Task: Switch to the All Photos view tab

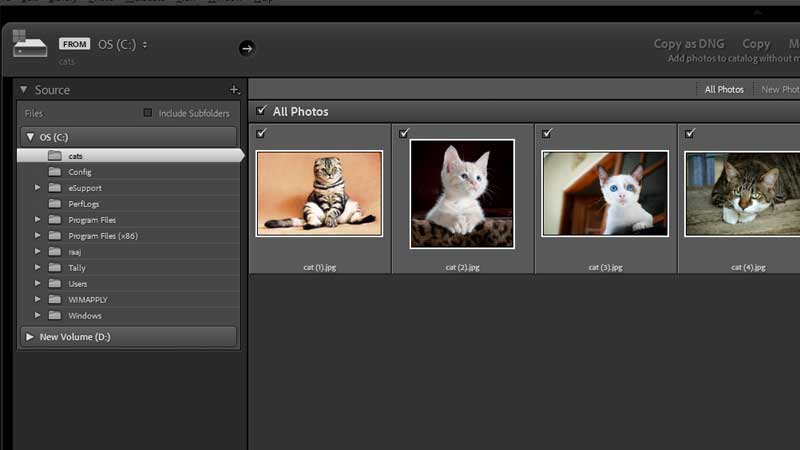Action: click(724, 89)
